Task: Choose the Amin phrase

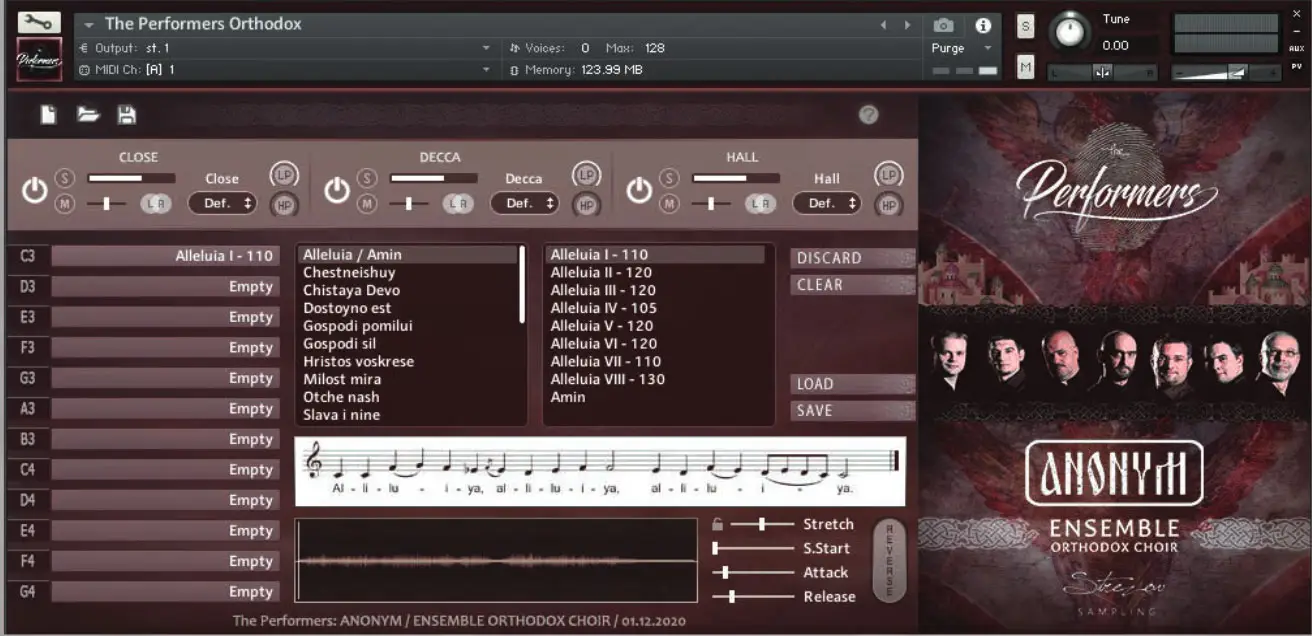Action: click(x=568, y=397)
